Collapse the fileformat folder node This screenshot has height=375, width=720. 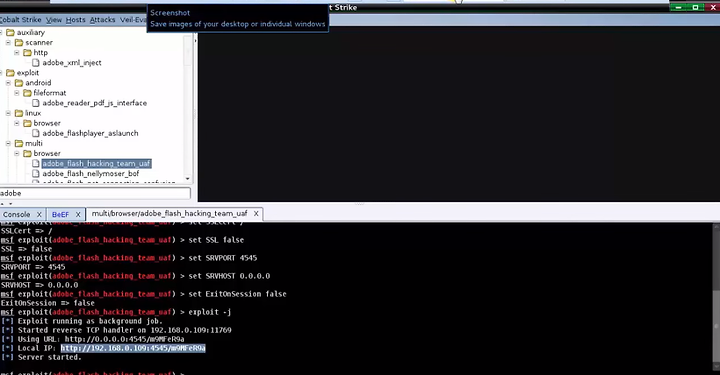coord(17,93)
